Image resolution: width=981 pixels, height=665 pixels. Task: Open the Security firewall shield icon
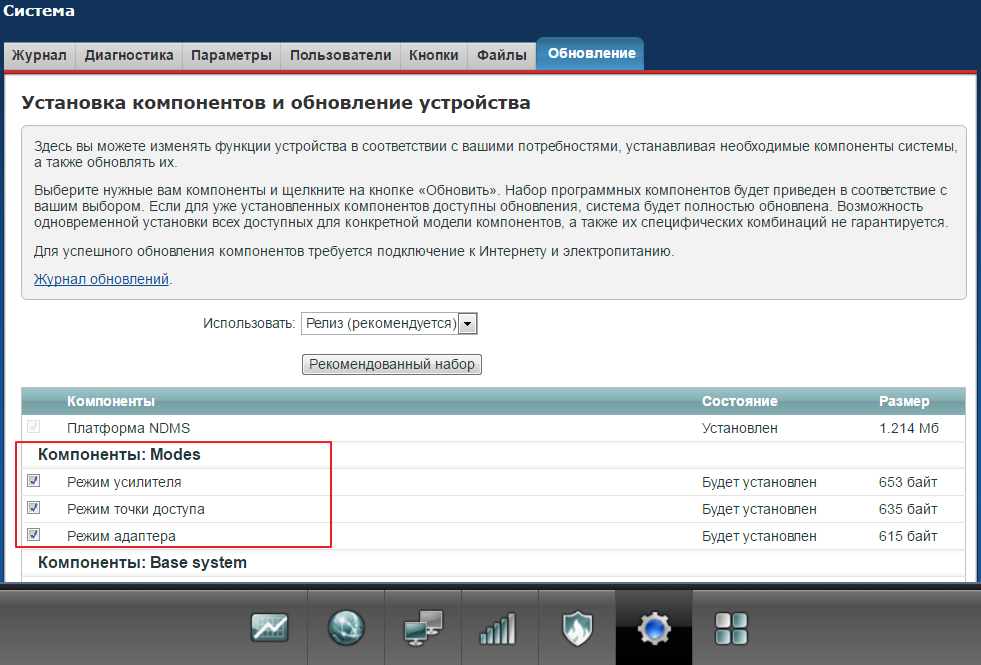tap(577, 628)
